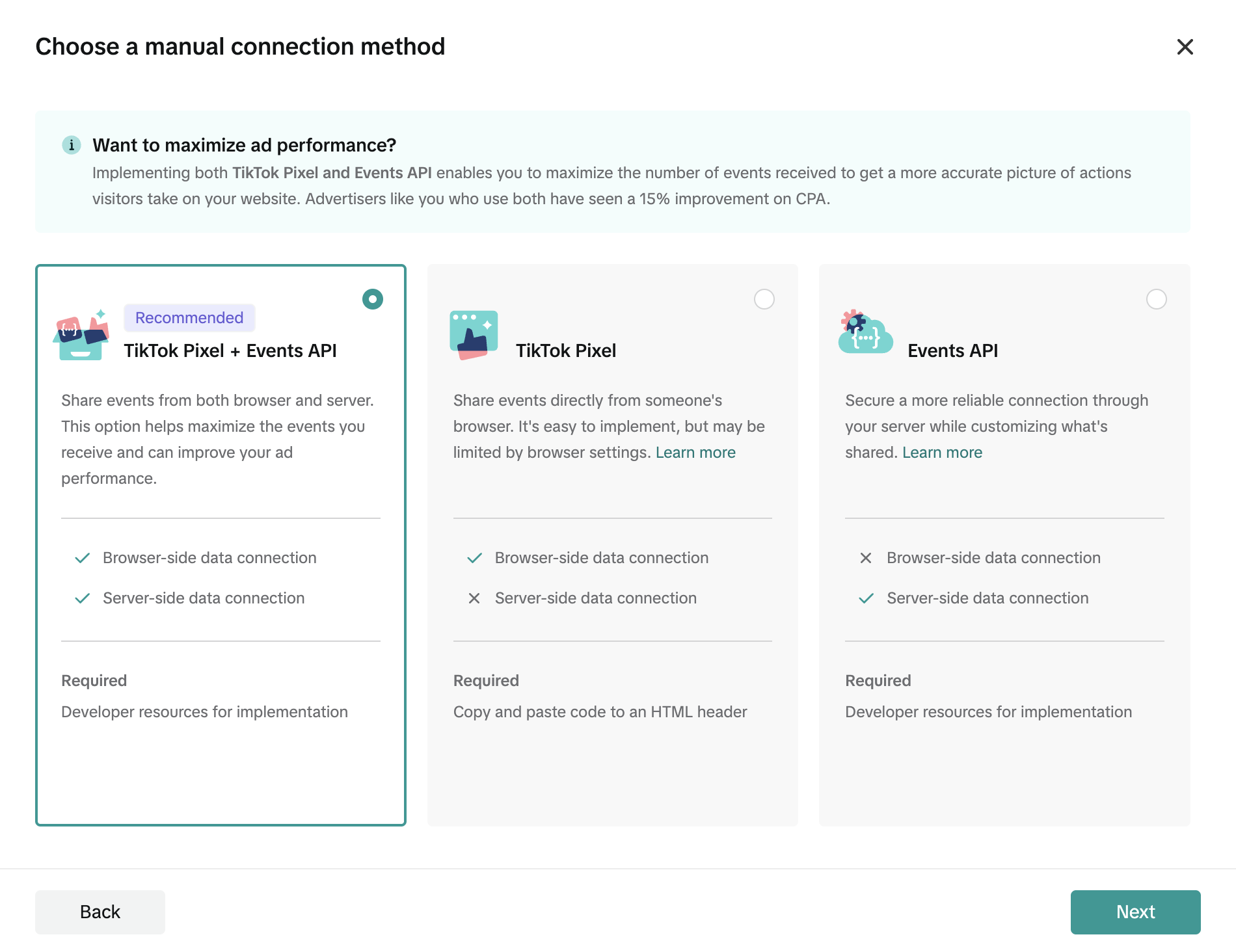
Task: Click checkmark beside Browser-side connection in TikTok Pixel card
Action: 474,558
